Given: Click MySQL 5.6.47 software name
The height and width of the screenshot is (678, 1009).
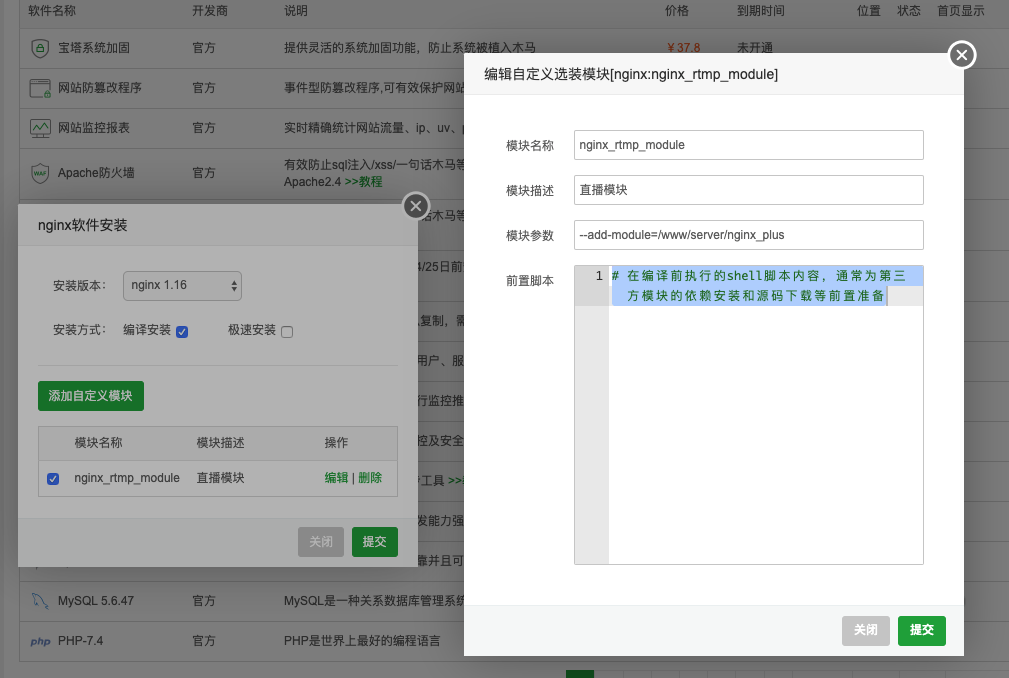Looking at the screenshot, I should tap(96, 601).
